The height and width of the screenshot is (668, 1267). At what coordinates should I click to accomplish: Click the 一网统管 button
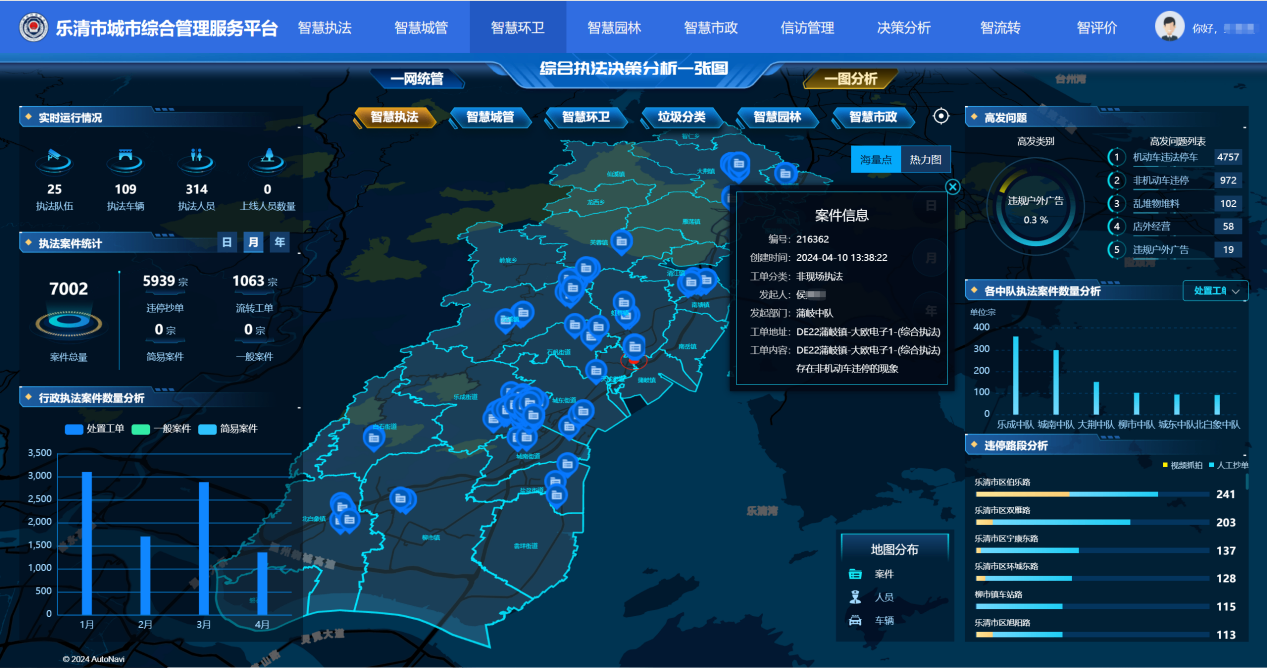417,79
